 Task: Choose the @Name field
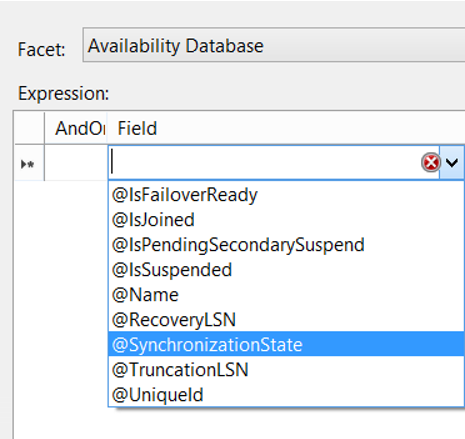pos(286,295)
